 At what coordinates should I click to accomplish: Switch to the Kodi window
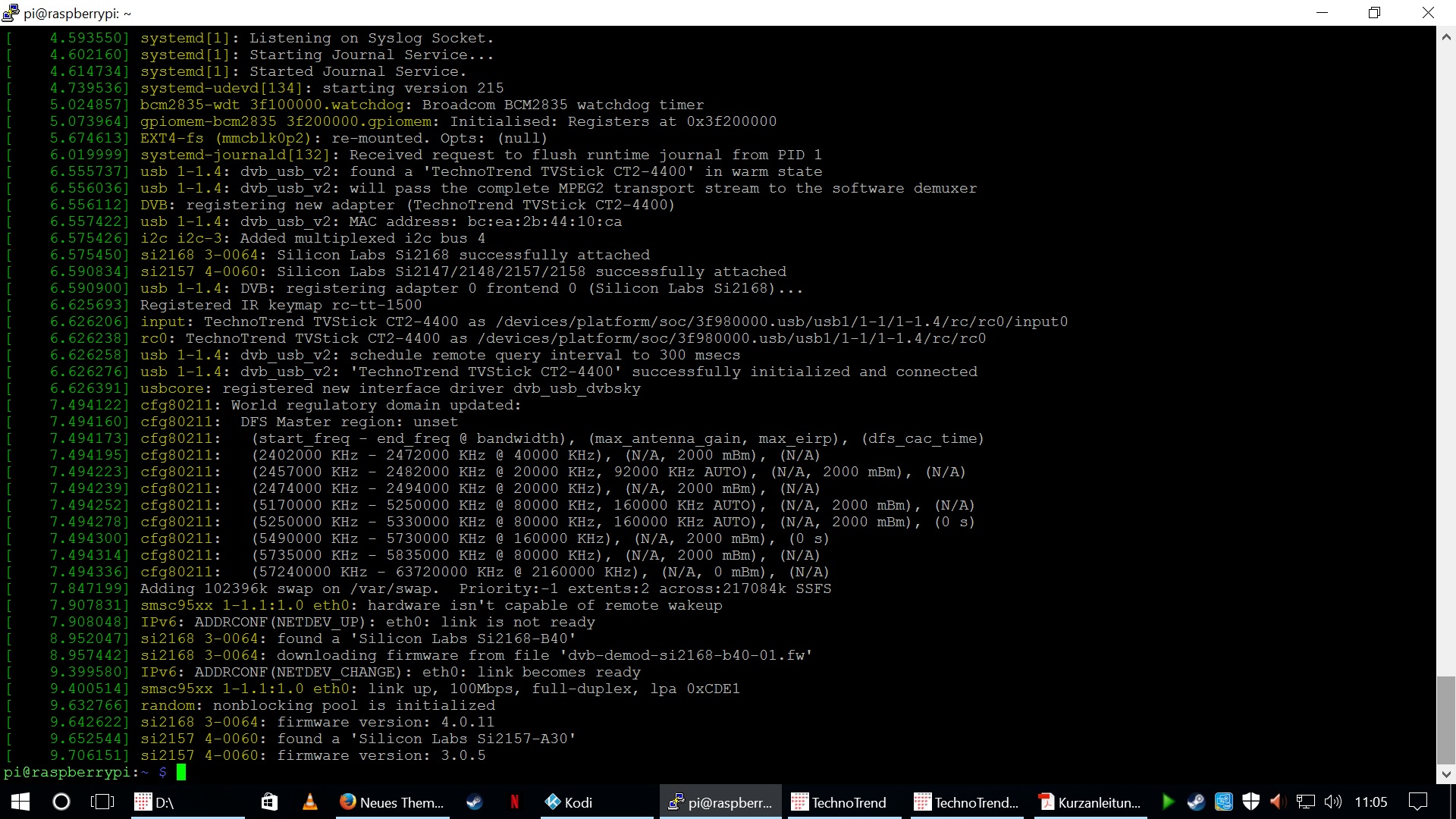(x=595, y=802)
